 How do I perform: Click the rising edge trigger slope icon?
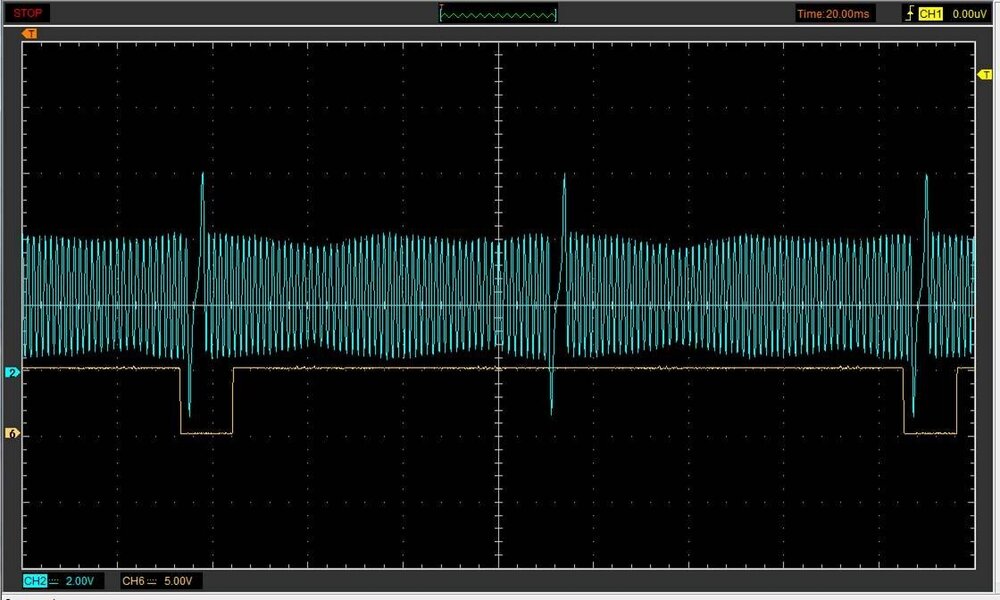pyautogui.click(x=909, y=14)
